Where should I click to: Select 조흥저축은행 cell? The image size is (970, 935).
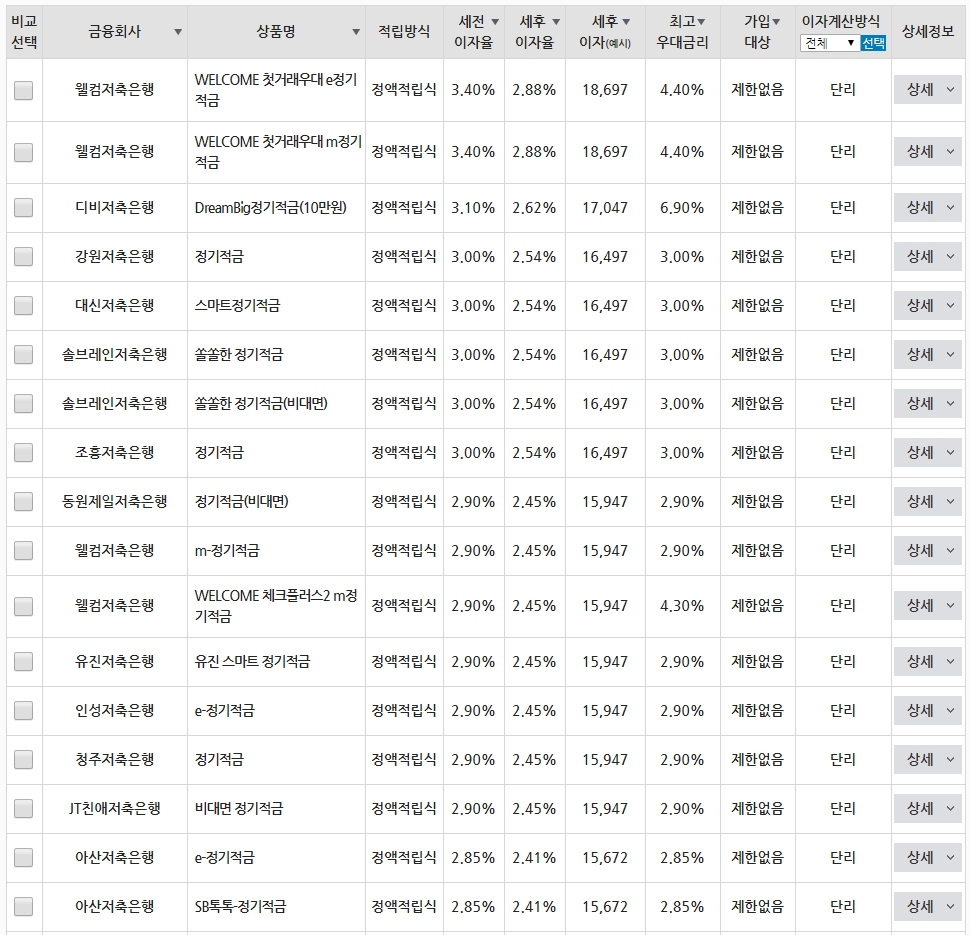click(114, 452)
